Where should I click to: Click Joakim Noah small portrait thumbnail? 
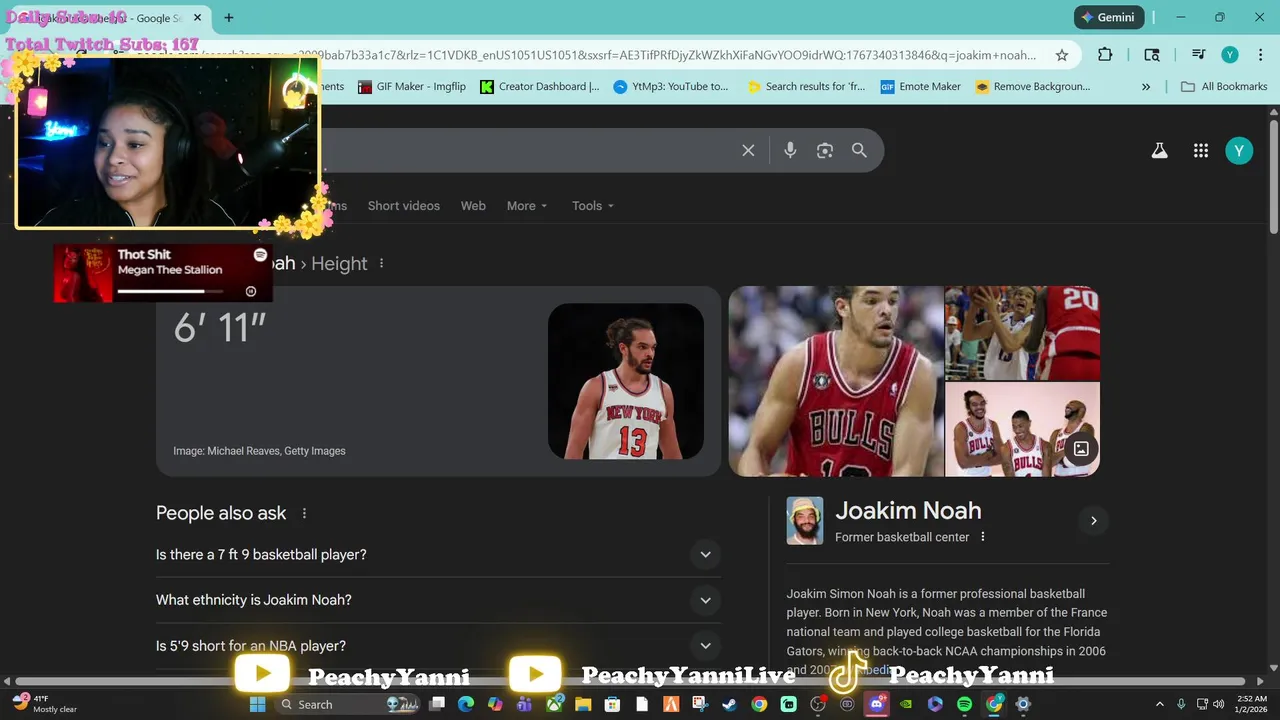click(805, 521)
